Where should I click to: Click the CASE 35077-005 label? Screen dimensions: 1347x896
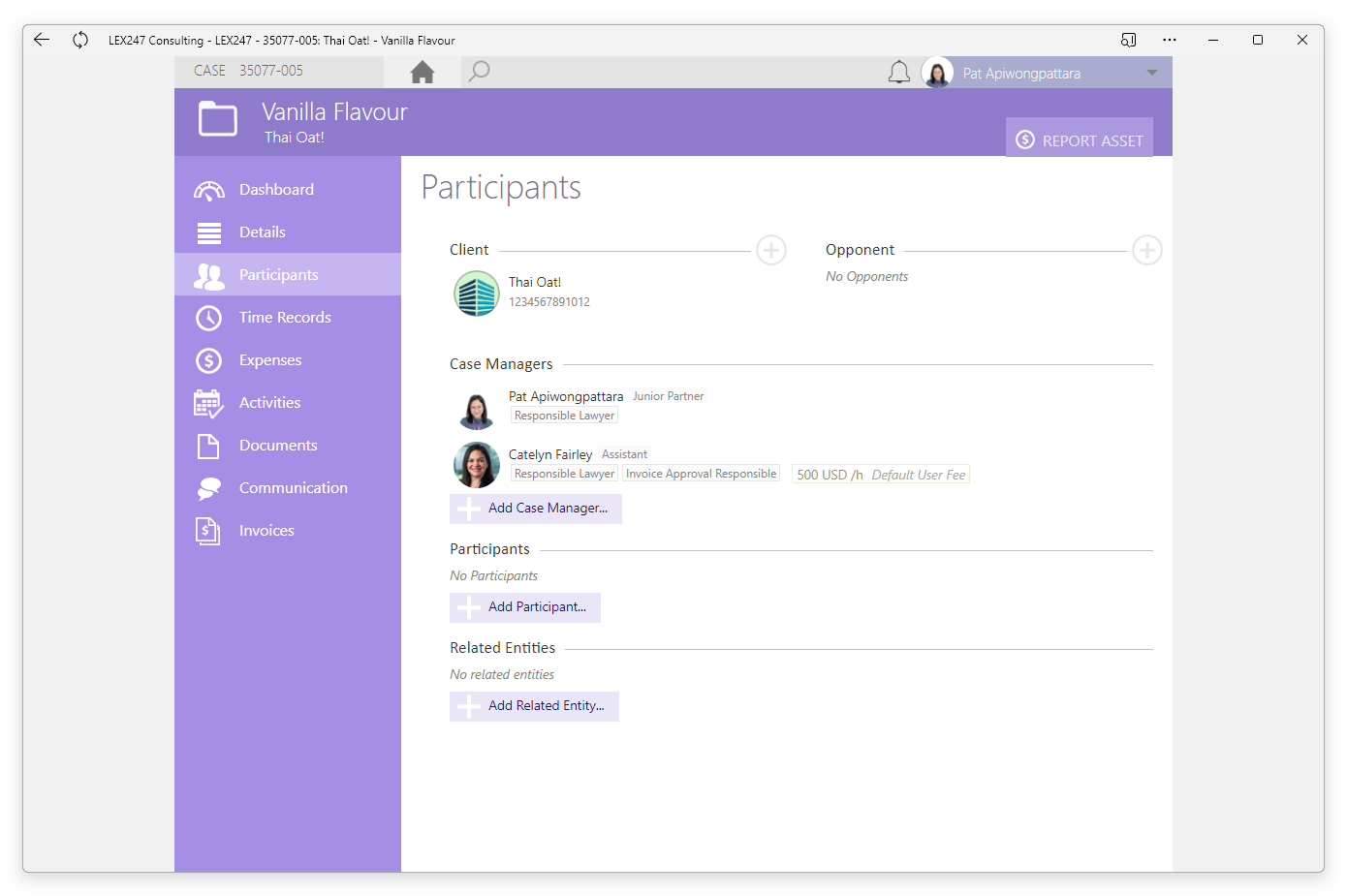[x=248, y=71]
